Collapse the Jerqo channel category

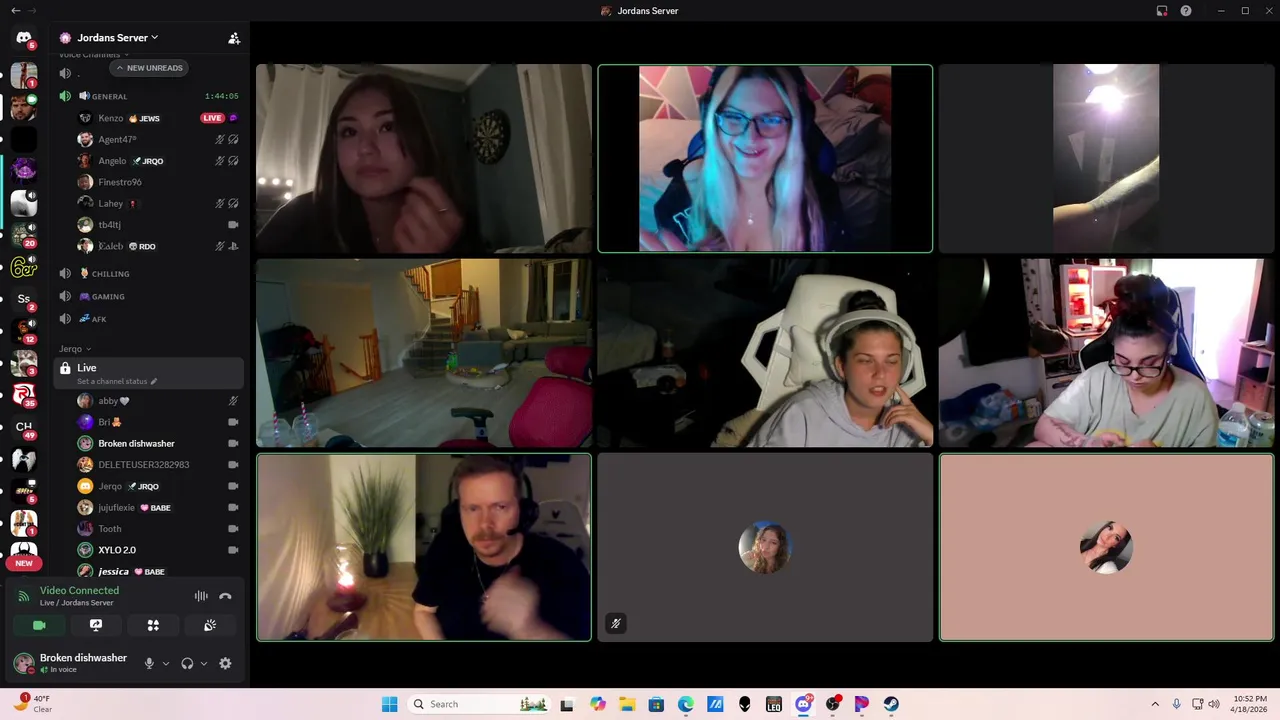coord(75,349)
